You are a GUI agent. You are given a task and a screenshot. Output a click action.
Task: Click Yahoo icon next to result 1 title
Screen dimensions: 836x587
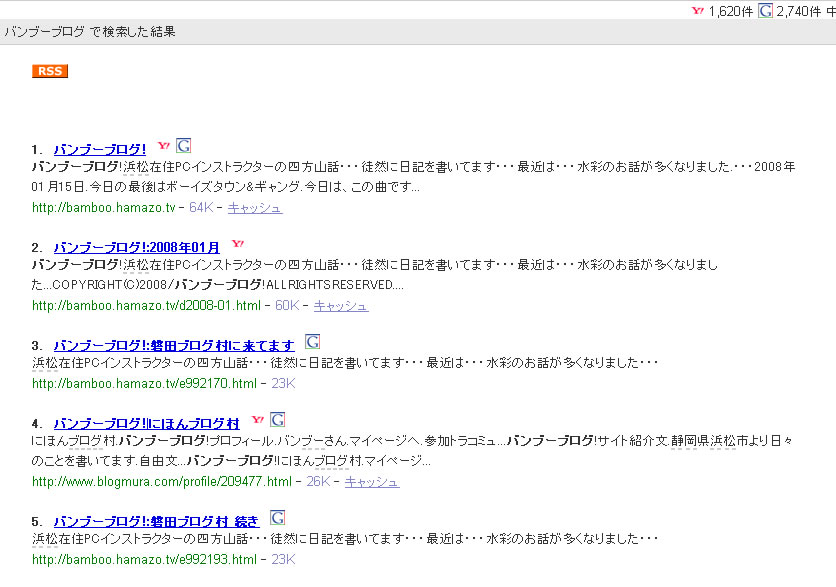(164, 146)
